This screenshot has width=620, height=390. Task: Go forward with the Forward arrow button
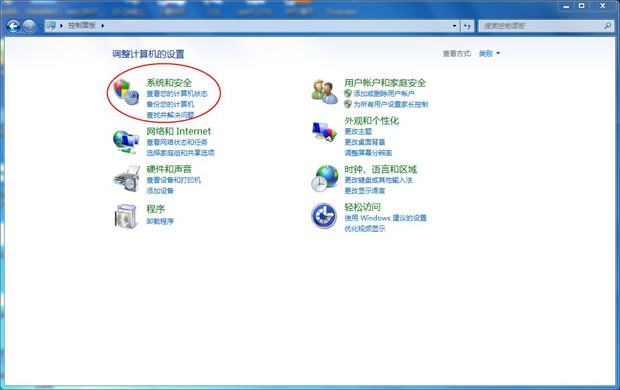point(29,27)
